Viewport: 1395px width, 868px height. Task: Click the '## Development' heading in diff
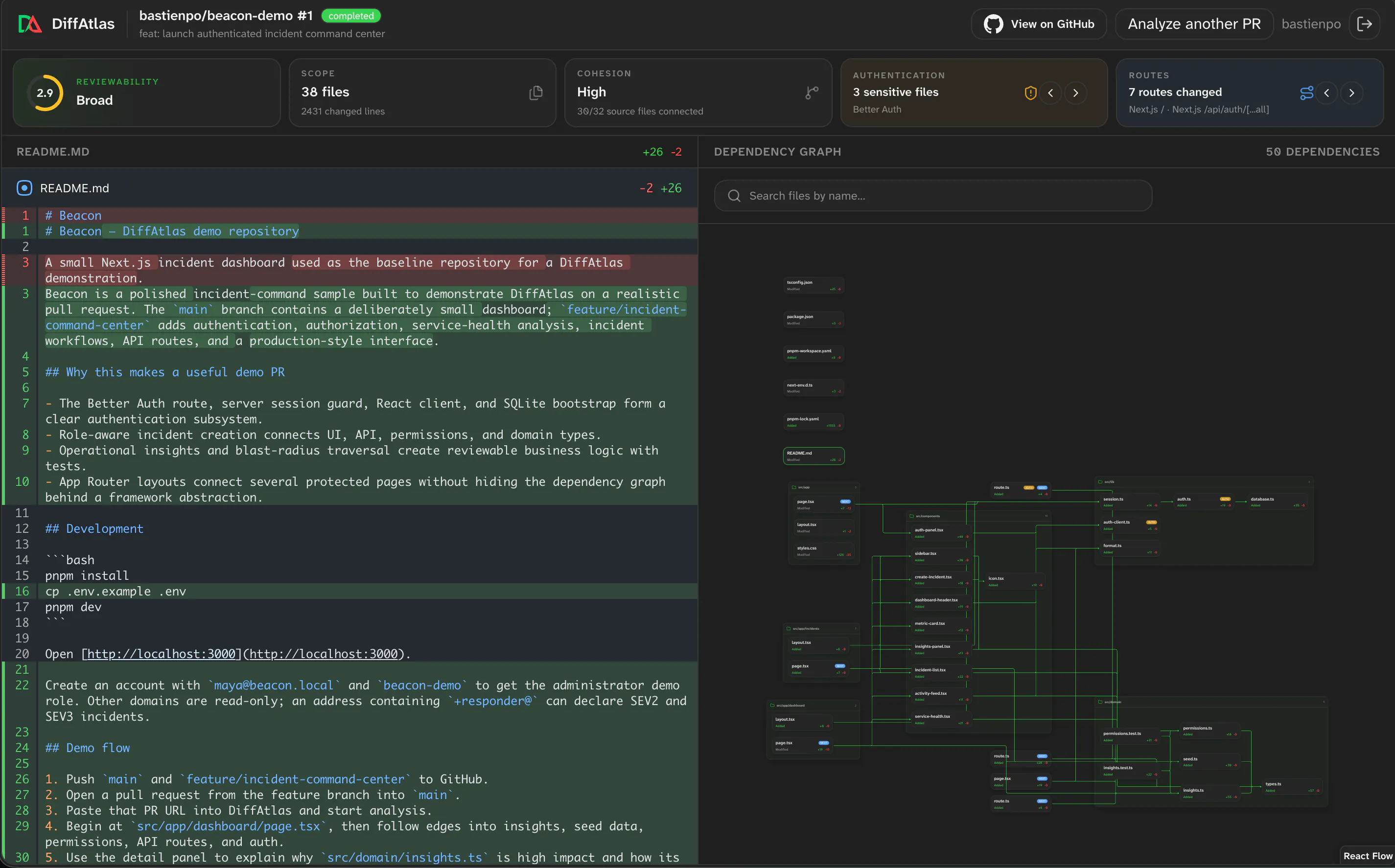[94, 529]
